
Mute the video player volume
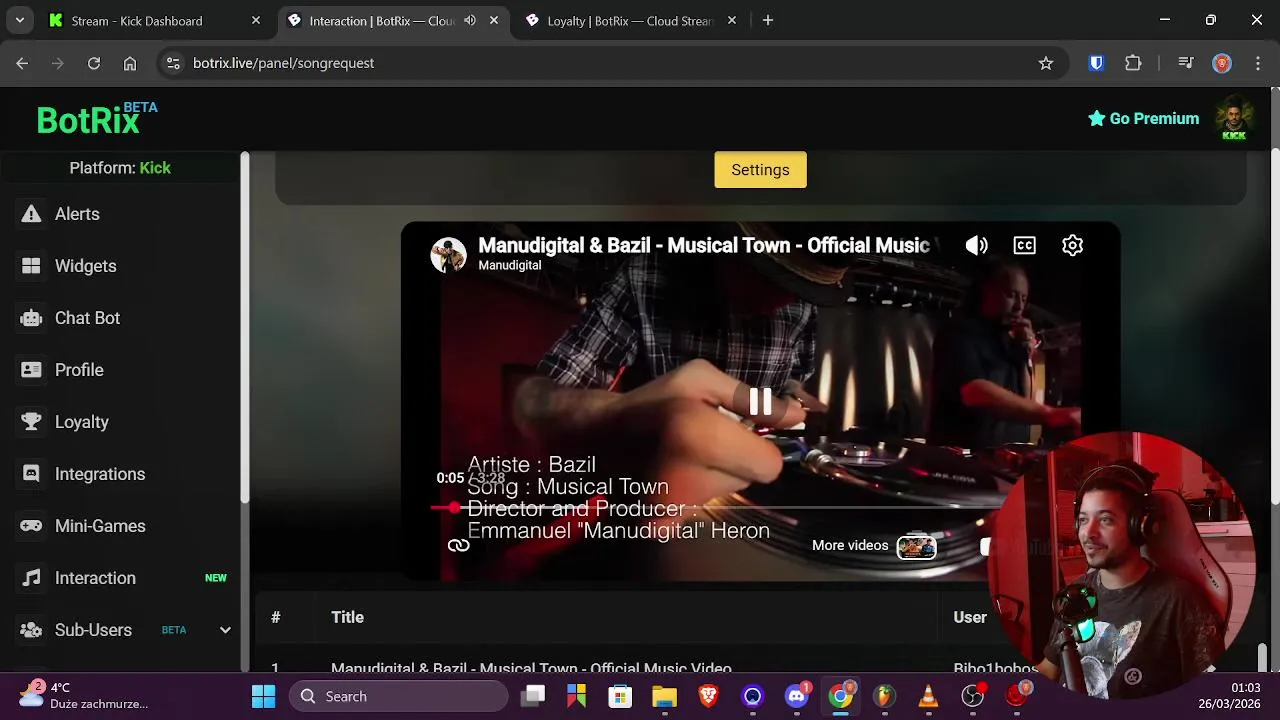click(976, 246)
